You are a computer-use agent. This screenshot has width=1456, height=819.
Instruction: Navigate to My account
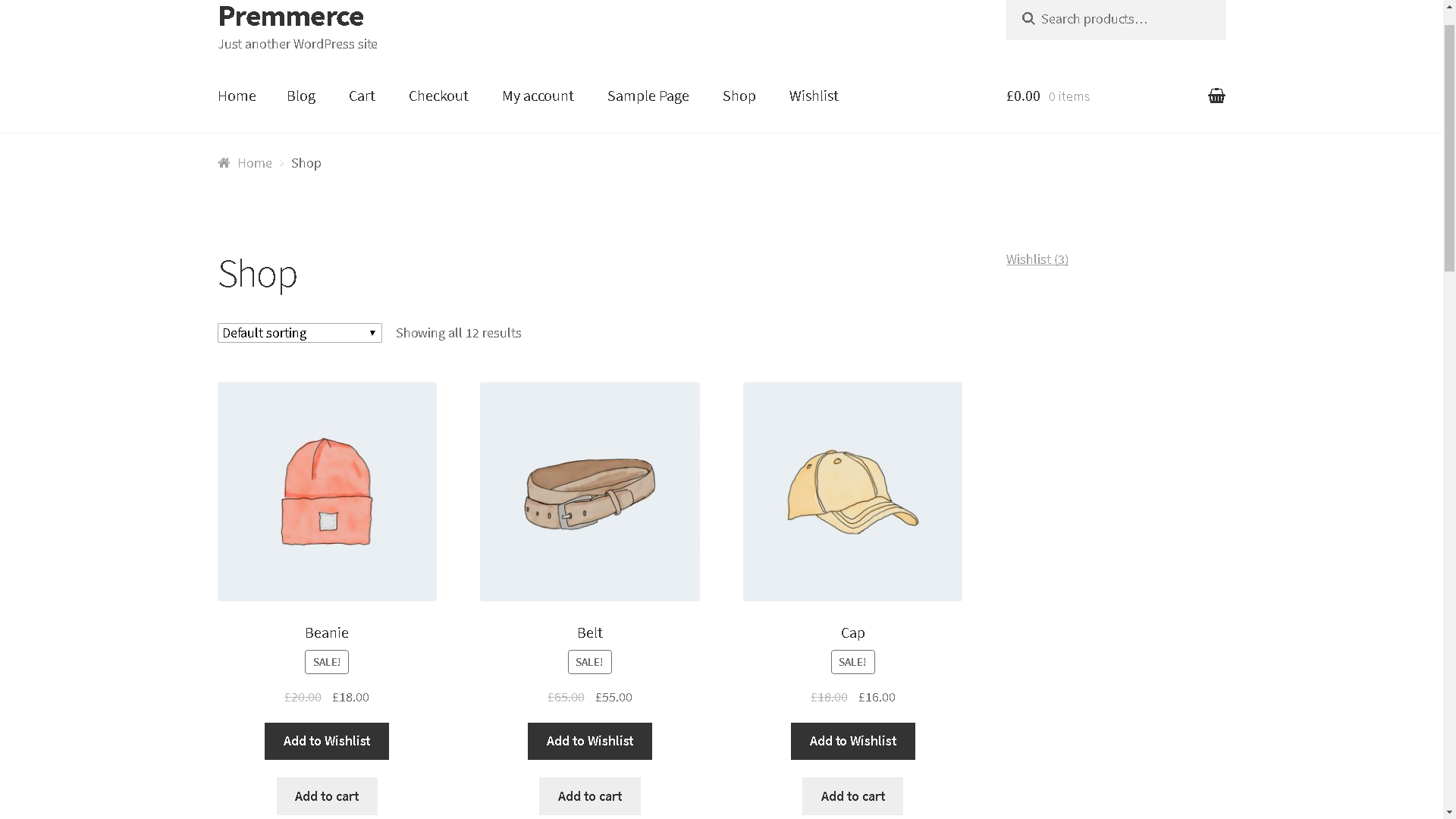pyautogui.click(x=538, y=96)
